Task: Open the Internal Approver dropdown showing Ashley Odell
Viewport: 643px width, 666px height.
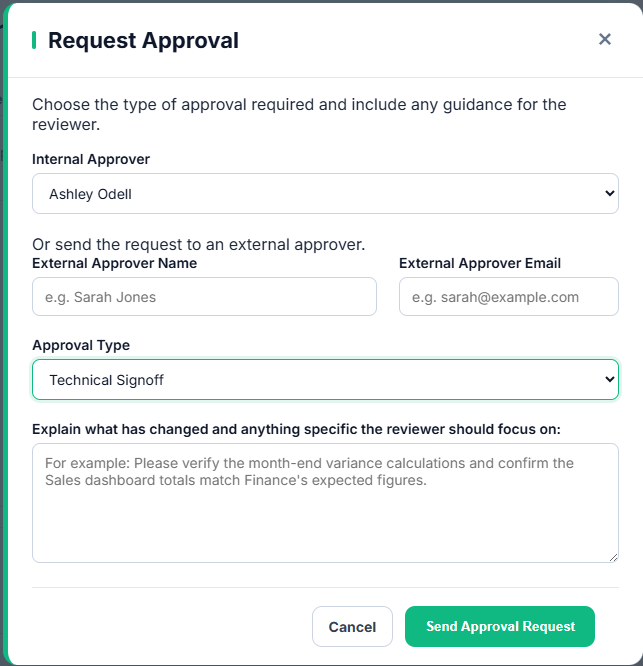Action: coord(325,194)
